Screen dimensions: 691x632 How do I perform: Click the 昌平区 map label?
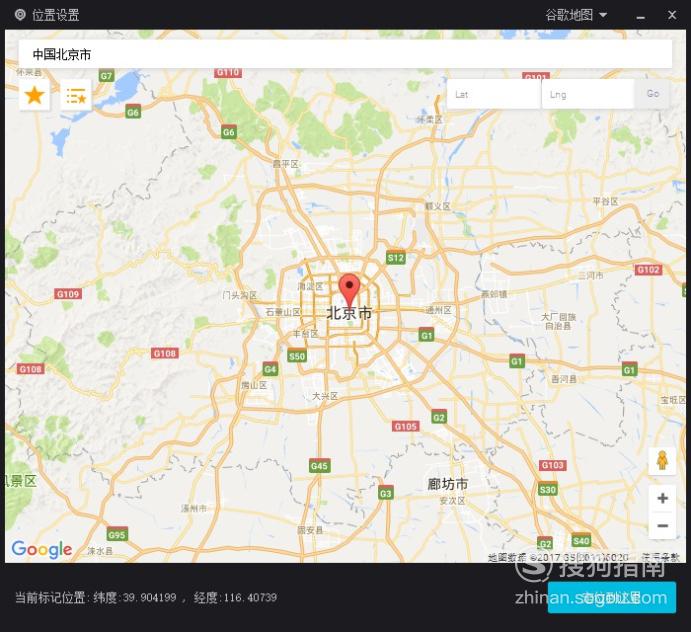point(286,164)
